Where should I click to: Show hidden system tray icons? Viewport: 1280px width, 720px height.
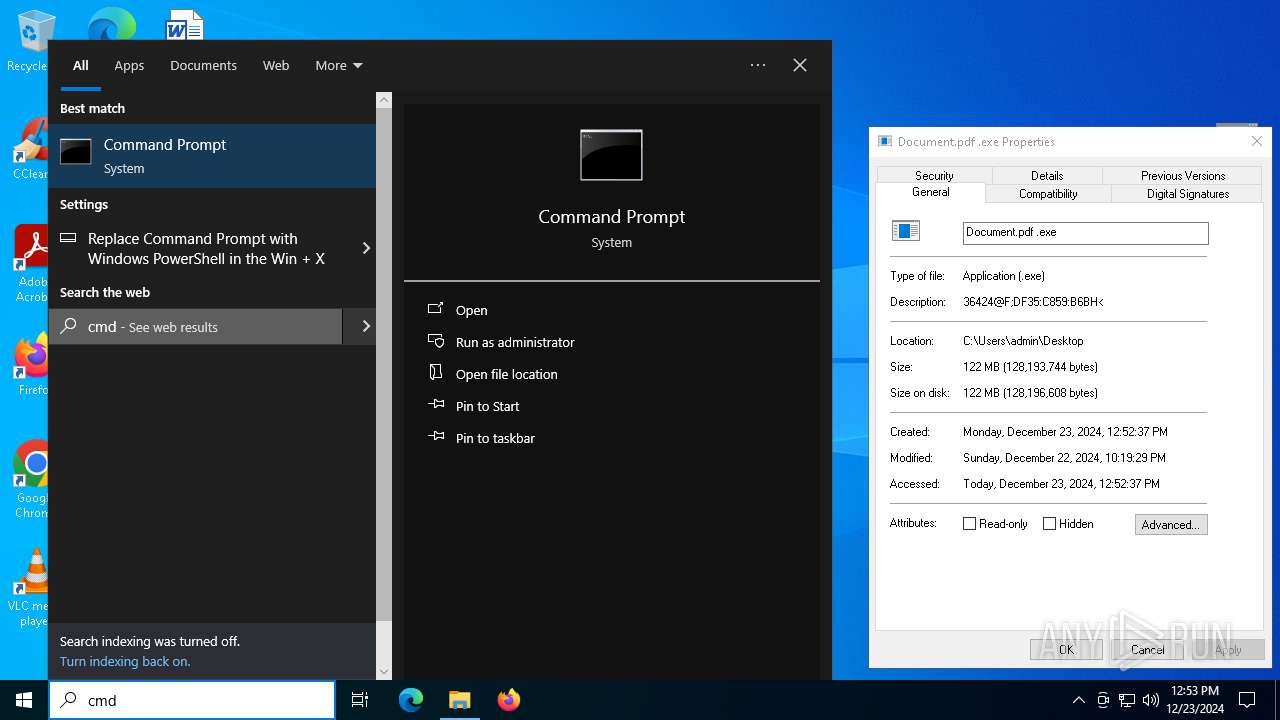(1078, 700)
